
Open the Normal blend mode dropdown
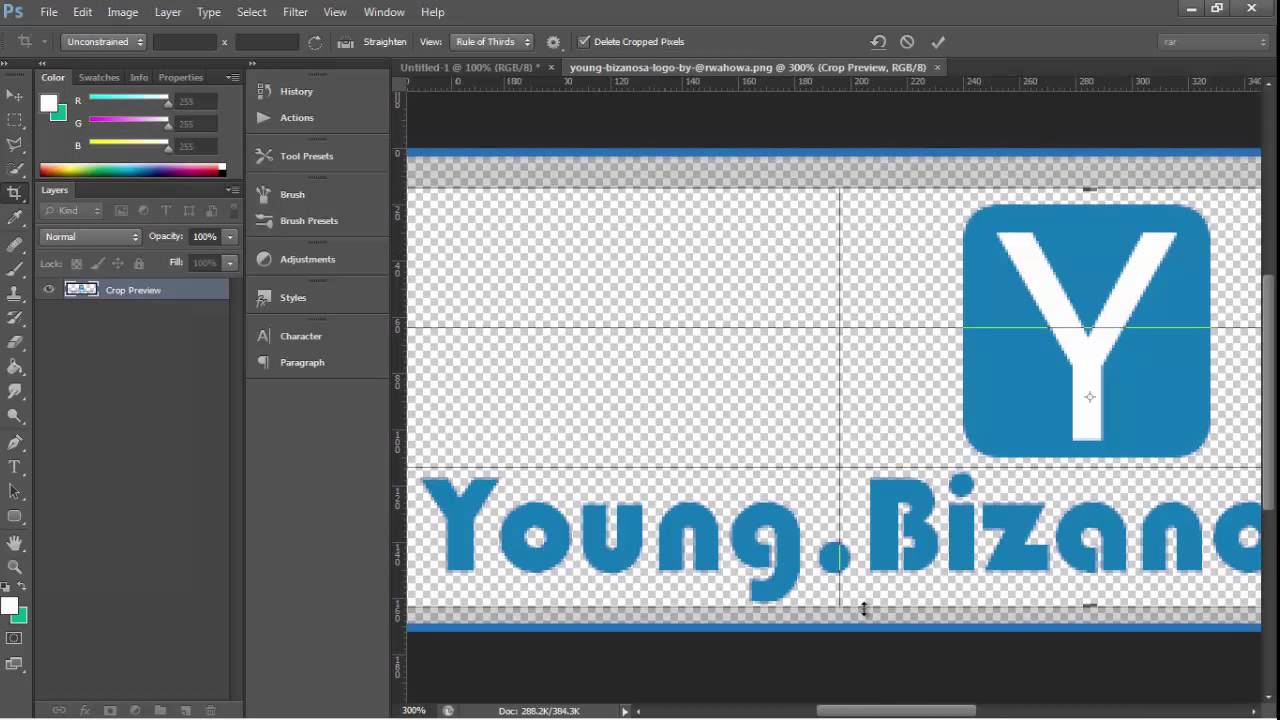coord(91,237)
